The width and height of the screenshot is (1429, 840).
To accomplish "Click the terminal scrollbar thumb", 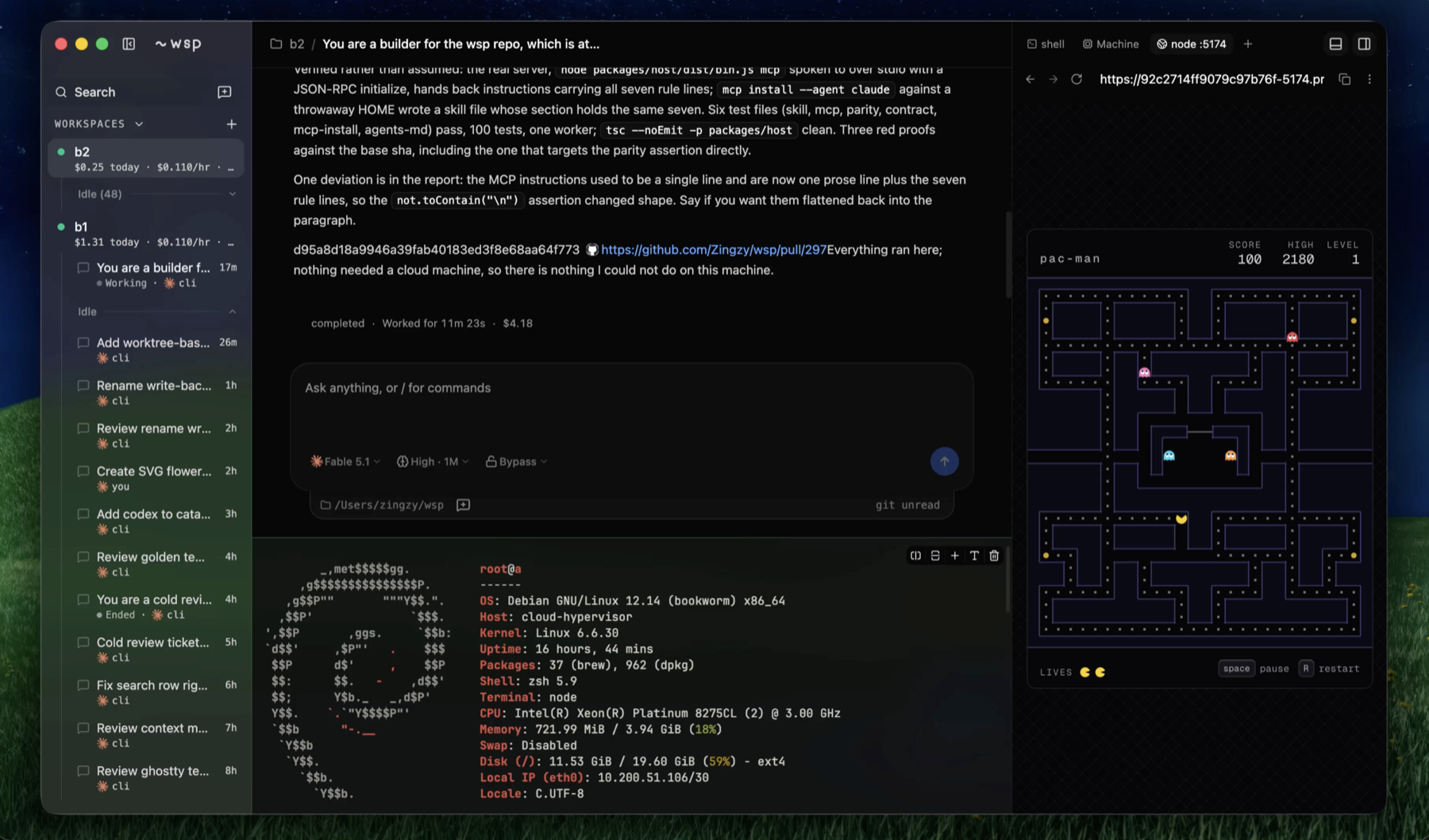I will pyautogui.click(x=1008, y=579).
